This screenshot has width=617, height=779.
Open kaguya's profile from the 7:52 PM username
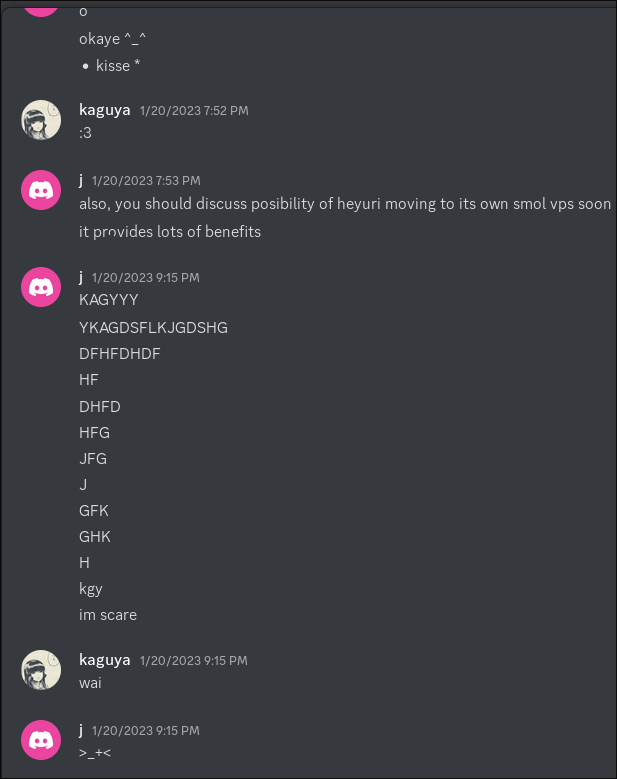pyautogui.click(x=104, y=110)
